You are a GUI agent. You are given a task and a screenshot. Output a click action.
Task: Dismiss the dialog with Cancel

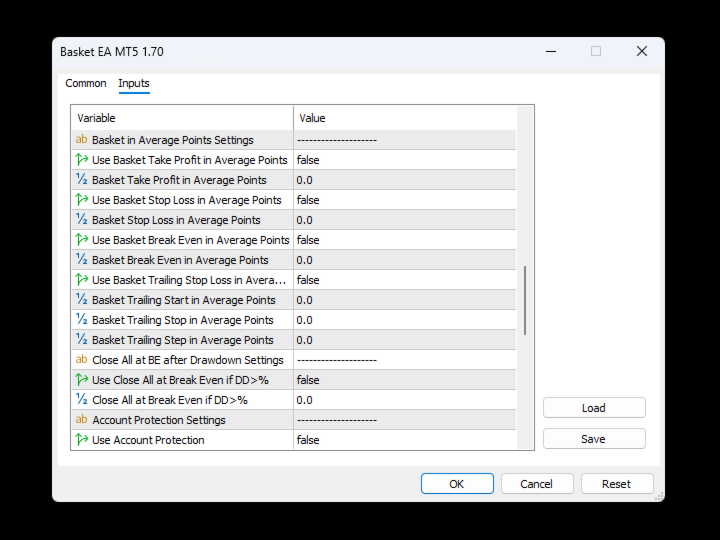pyautogui.click(x=537, y=484)
